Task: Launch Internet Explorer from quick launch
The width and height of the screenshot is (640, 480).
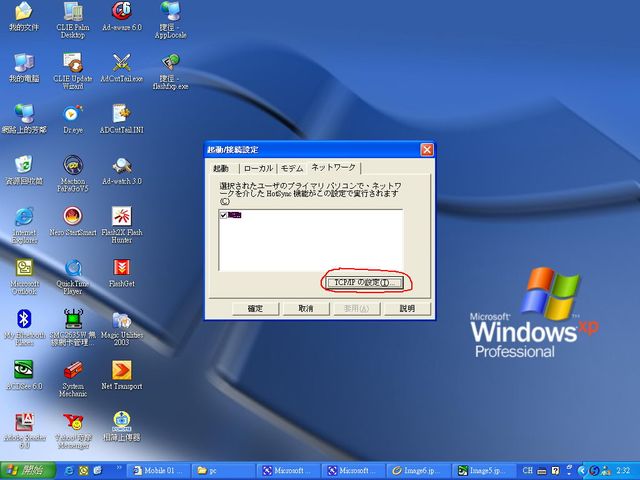Action: pos(69,471)
